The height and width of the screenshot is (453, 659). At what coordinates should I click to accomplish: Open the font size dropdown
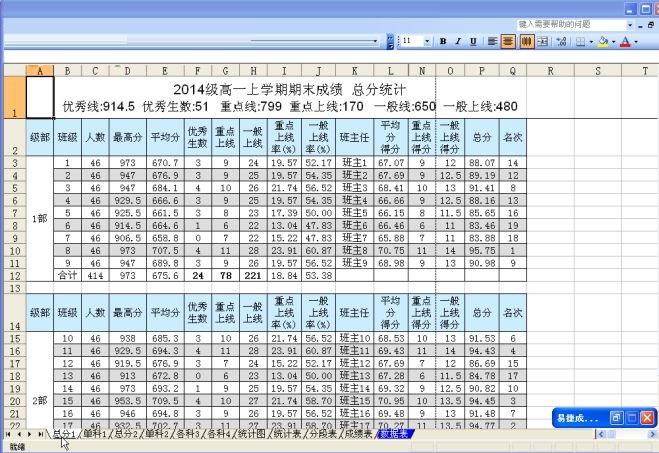[x=428, y=42]
